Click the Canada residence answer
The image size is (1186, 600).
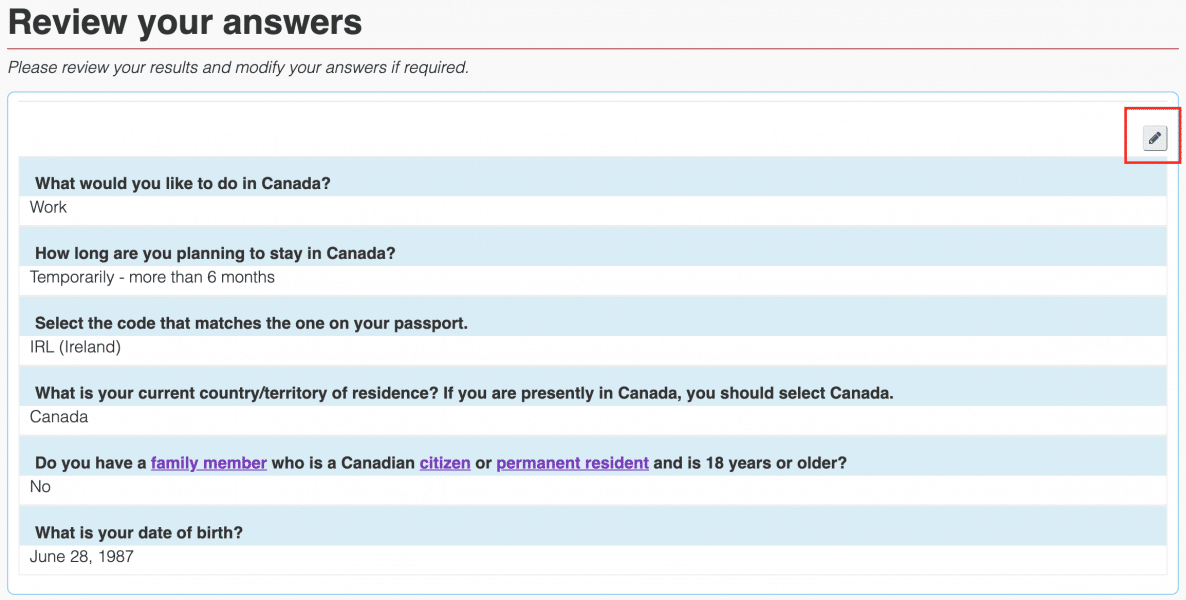58,417
